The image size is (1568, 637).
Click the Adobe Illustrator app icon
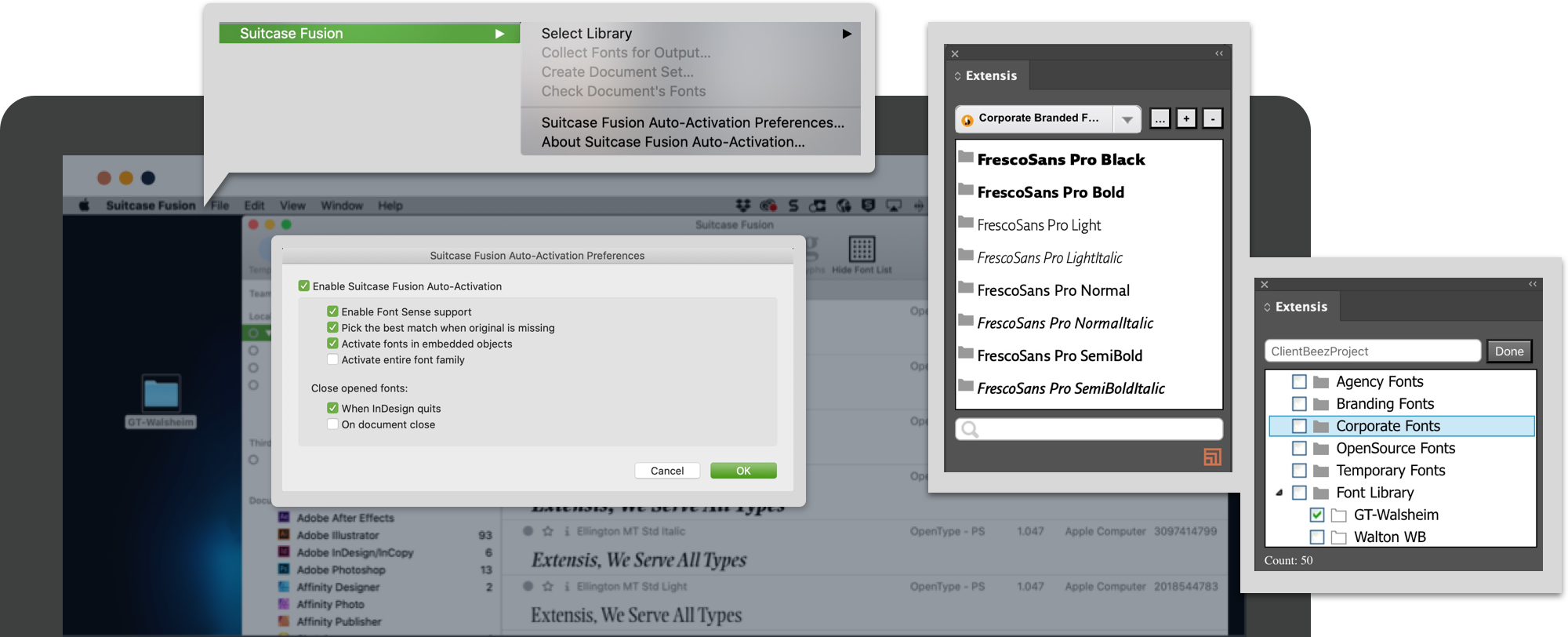pos(284,535)
